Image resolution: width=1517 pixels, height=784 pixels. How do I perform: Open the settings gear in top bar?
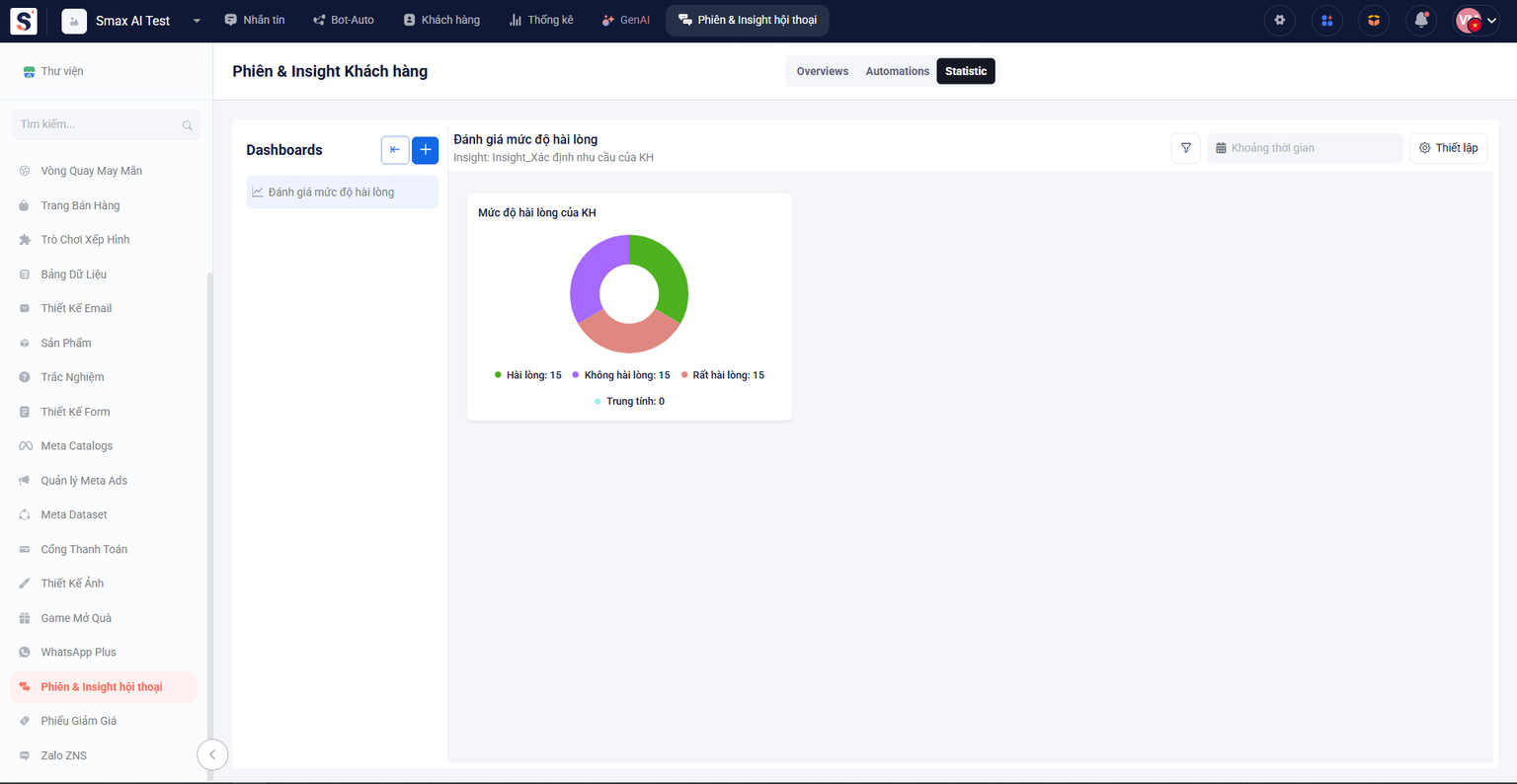click(x=1279, y=21)
